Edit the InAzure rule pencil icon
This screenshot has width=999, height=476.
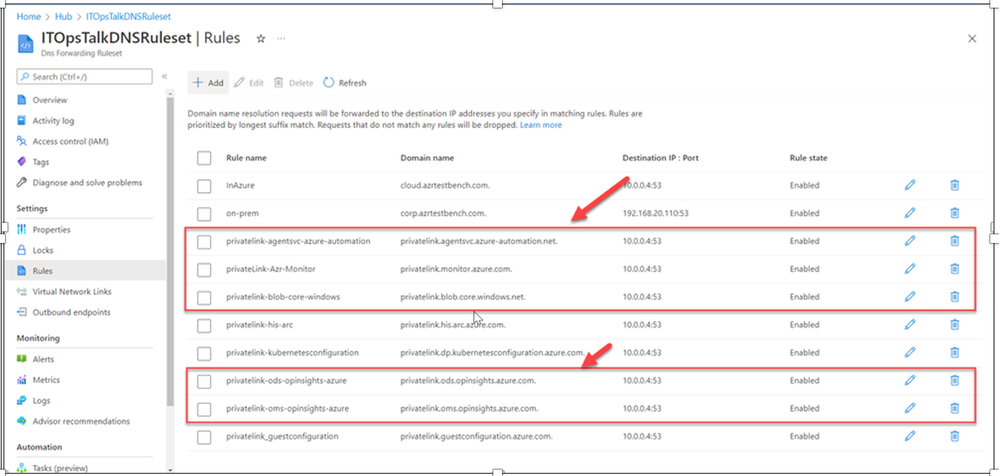click(x=910, y=185)
